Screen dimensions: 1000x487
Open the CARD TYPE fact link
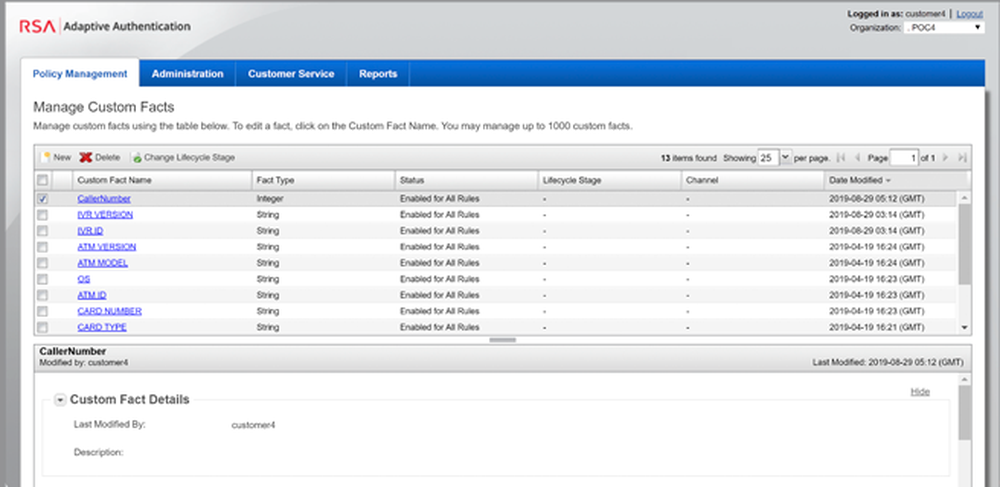pos(102,327)
